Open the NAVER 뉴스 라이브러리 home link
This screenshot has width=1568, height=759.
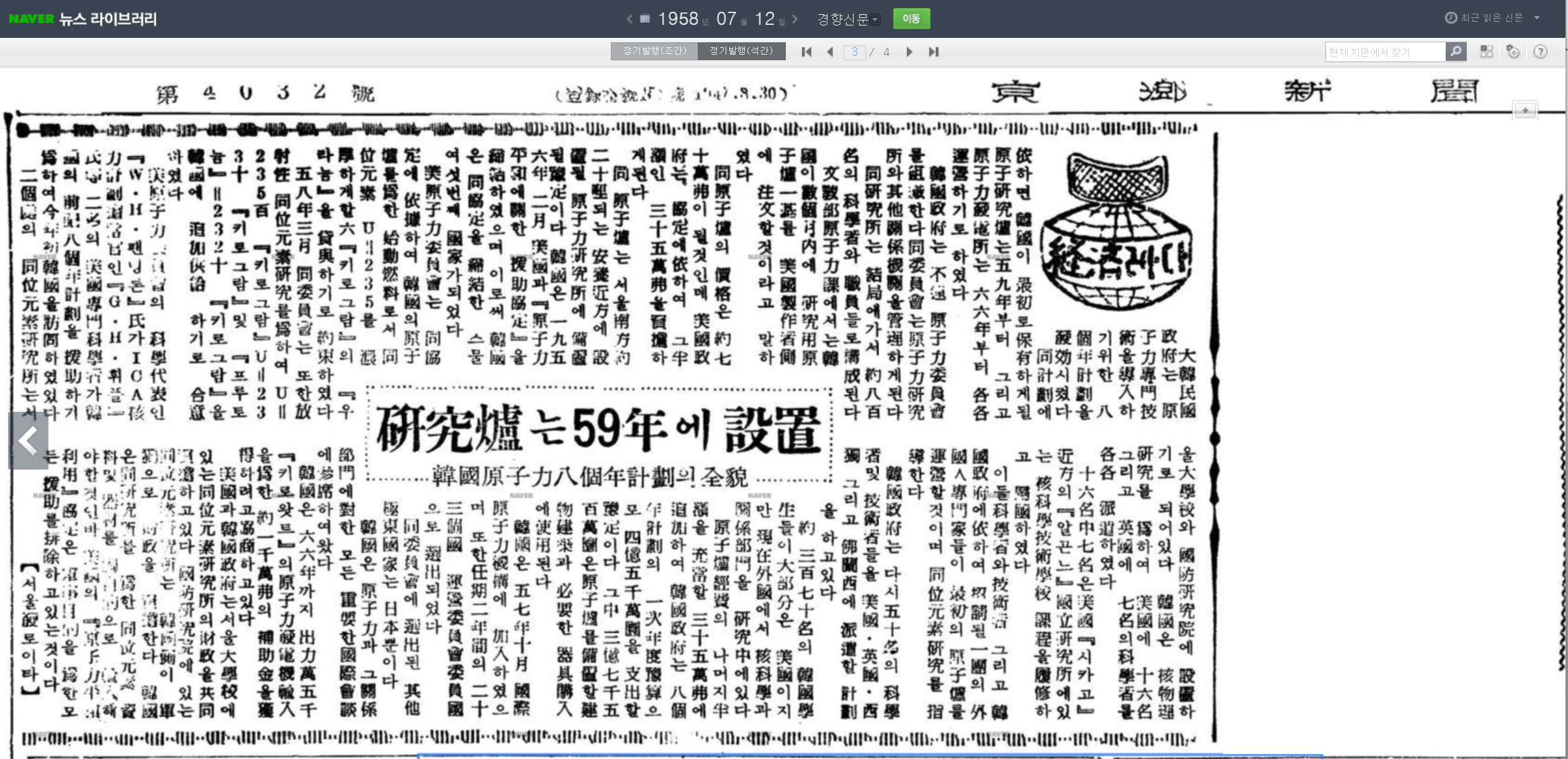83,19
